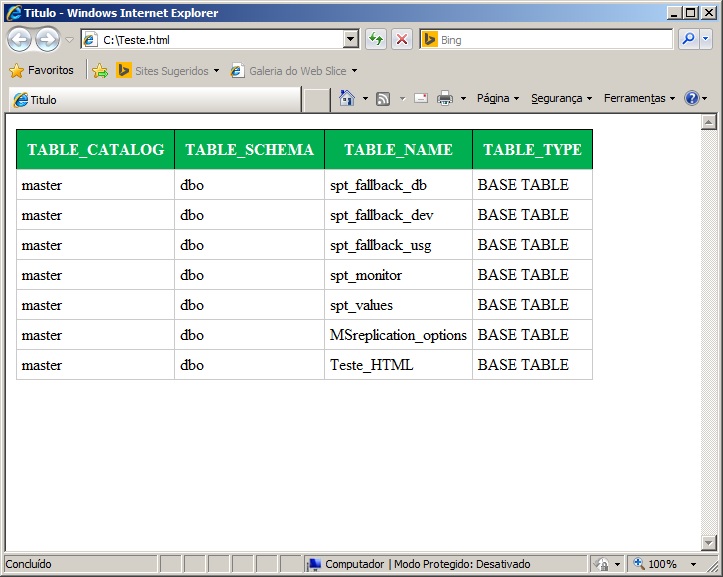Click the magnifier Search button
723x577 pixels.
coord(688,40)
